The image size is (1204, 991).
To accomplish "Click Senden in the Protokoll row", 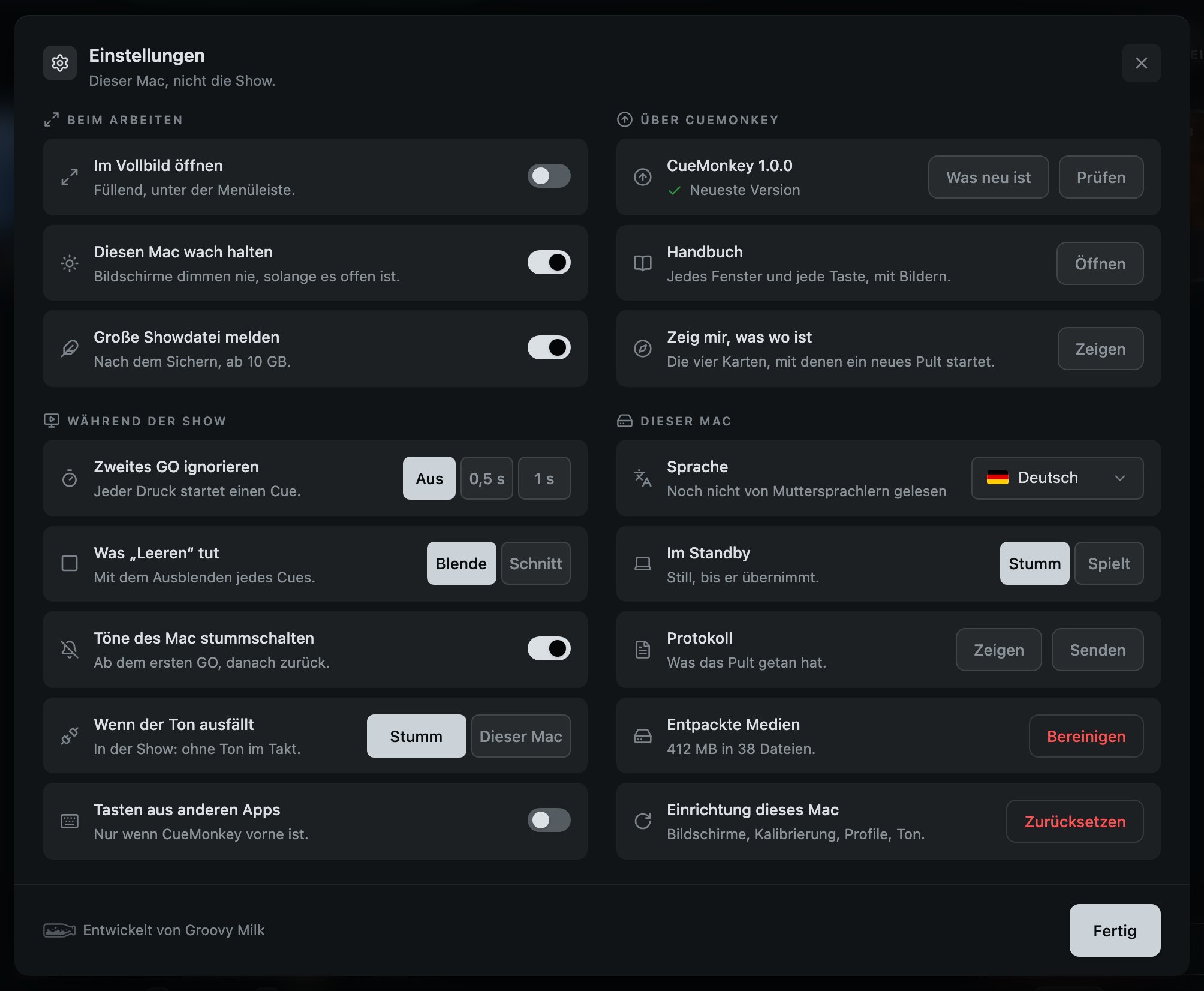I will [1098, 650].
